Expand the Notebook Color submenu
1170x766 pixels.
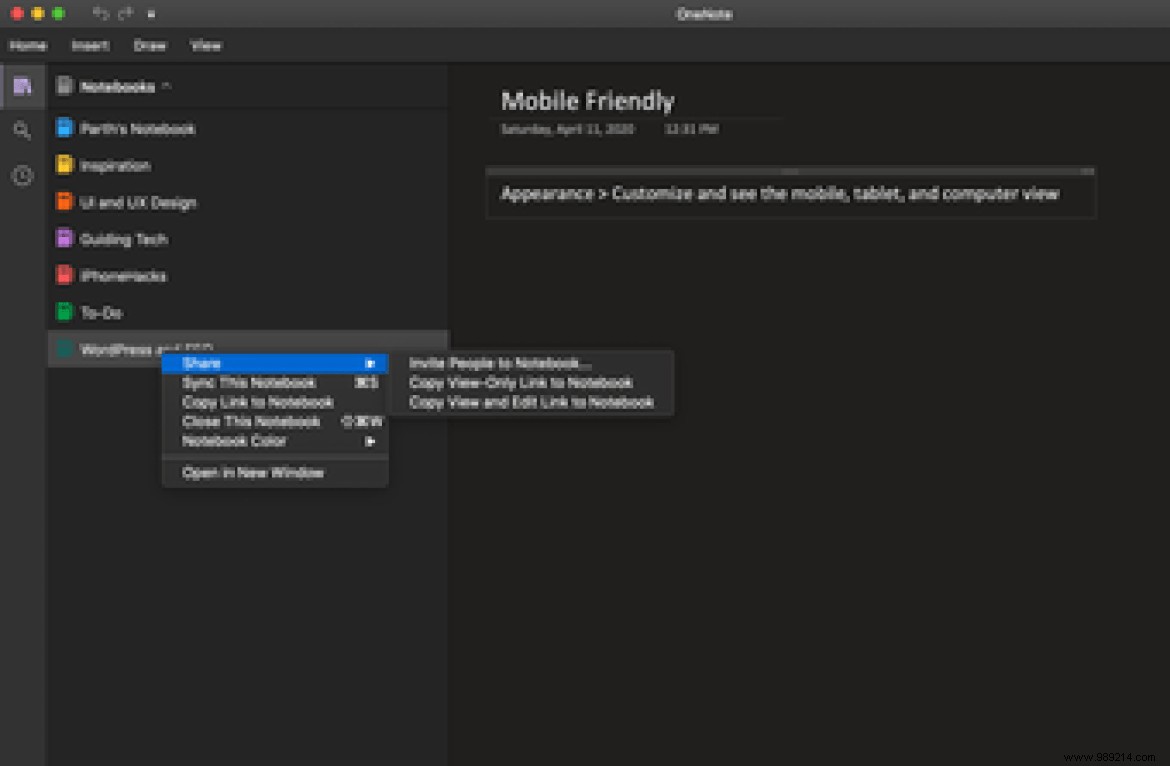[369, 441]
